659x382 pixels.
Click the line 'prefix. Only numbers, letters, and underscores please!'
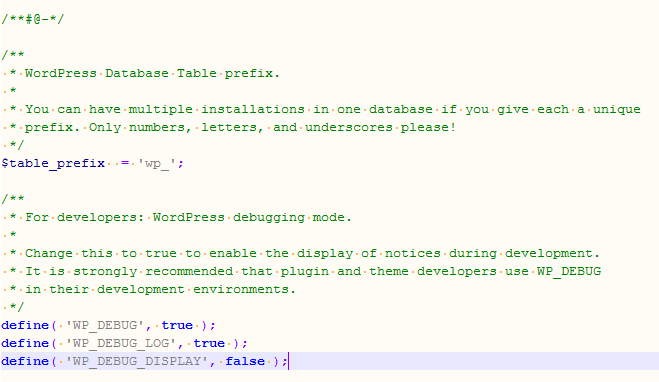[x=240, y=127]
